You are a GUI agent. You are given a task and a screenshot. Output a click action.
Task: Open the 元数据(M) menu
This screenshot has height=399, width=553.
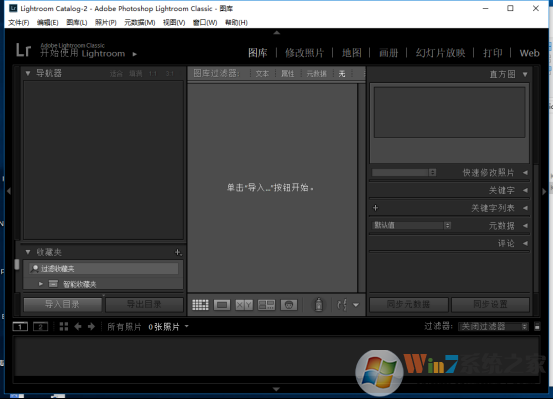coord(140,23)
